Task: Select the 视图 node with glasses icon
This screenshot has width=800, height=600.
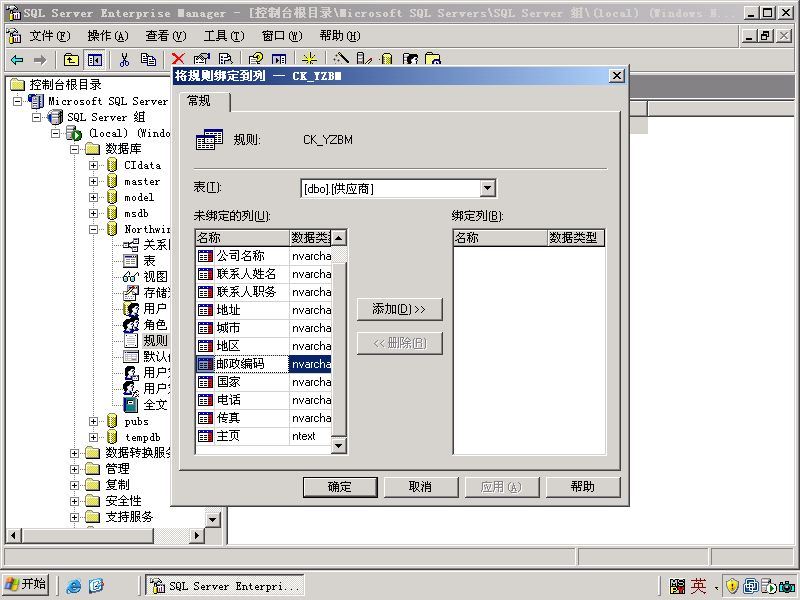Action: [155, 277]
